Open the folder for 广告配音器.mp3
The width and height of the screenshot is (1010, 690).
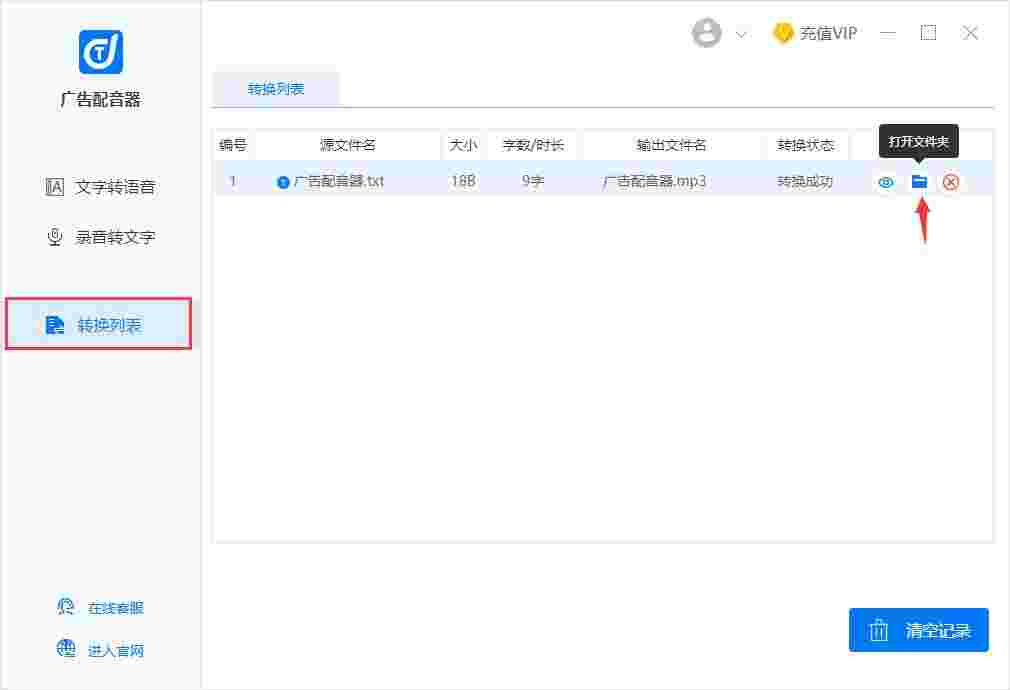click(x=919, y=182)
